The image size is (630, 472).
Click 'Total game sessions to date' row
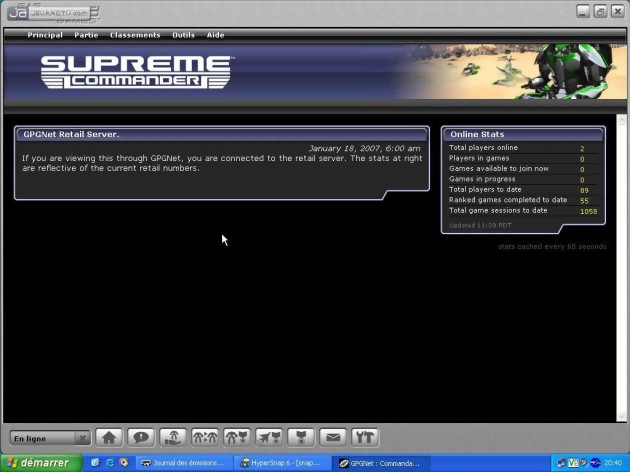(x=523, y=210)
